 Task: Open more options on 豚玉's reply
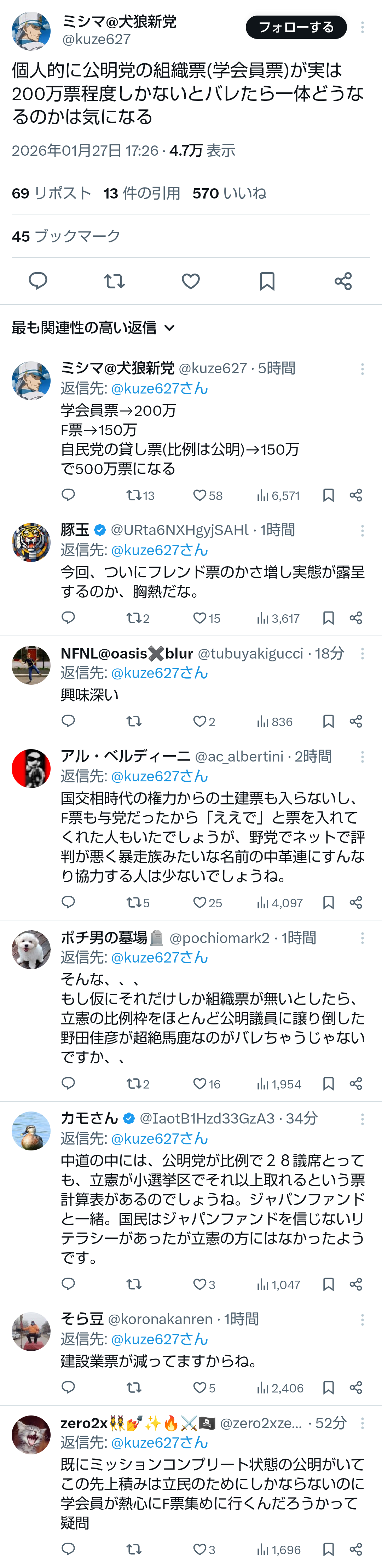363,531
